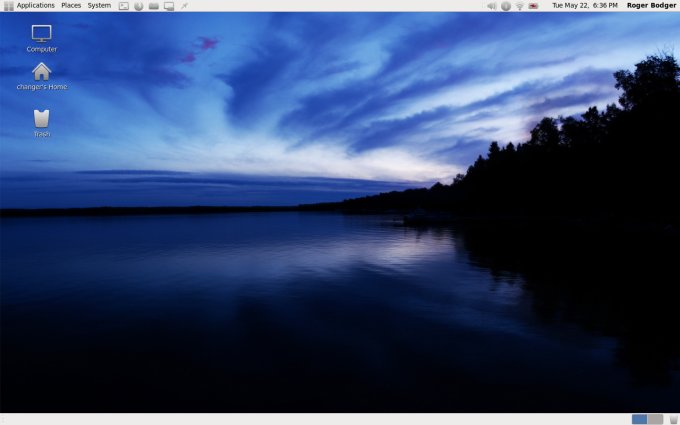Click the pin-shaped icon in the top panel

pyautogui.click(x=184, y=6)
